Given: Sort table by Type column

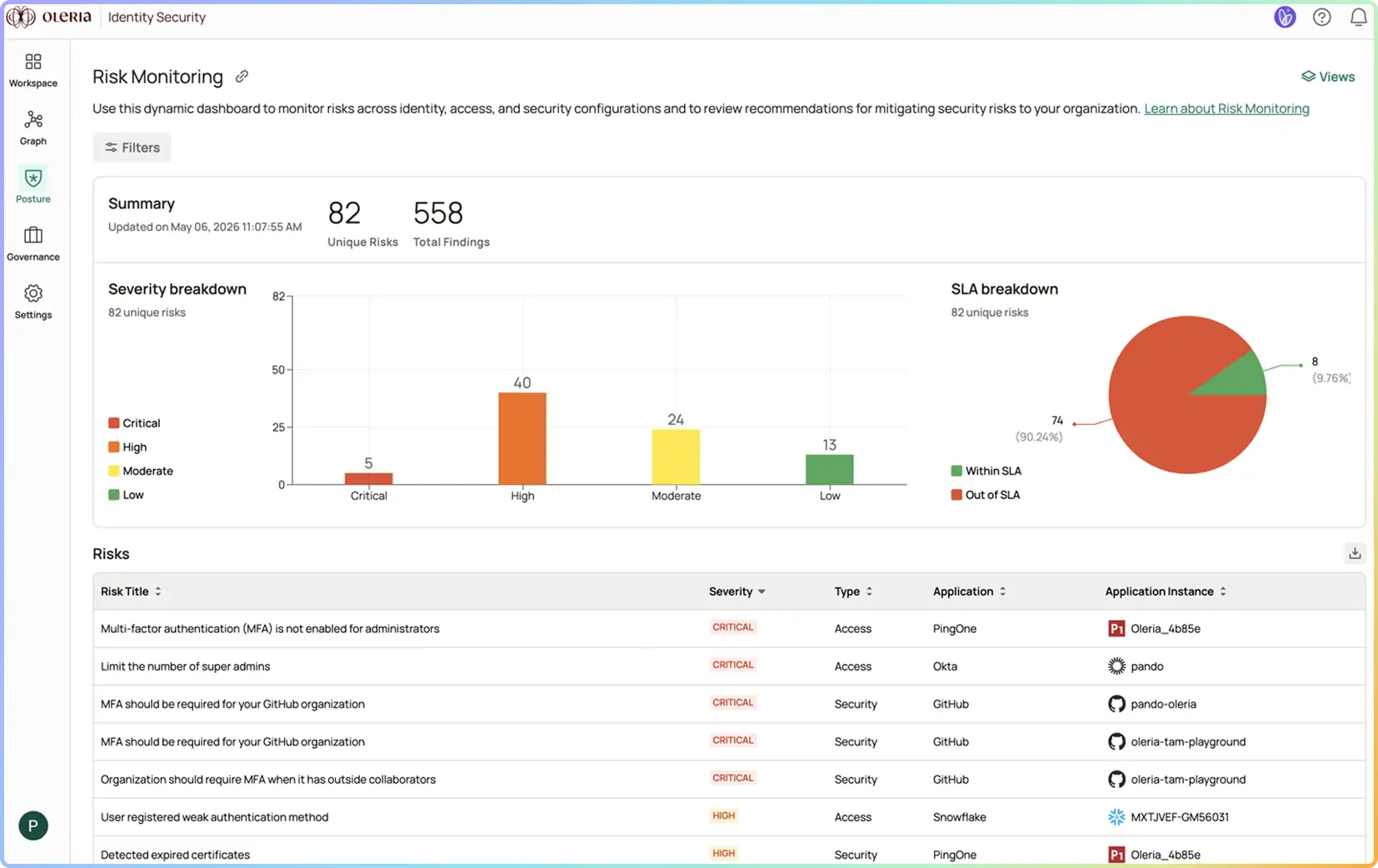Looking at the screenshot, I should coord(854,591).
